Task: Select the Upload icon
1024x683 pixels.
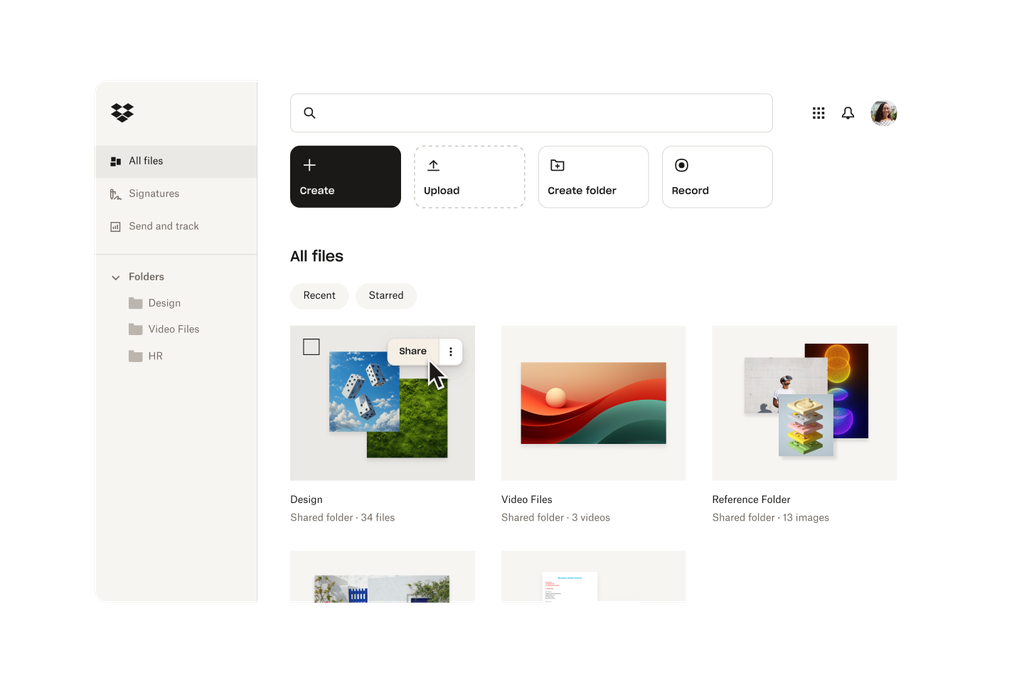Action: (x=433, y=165)
